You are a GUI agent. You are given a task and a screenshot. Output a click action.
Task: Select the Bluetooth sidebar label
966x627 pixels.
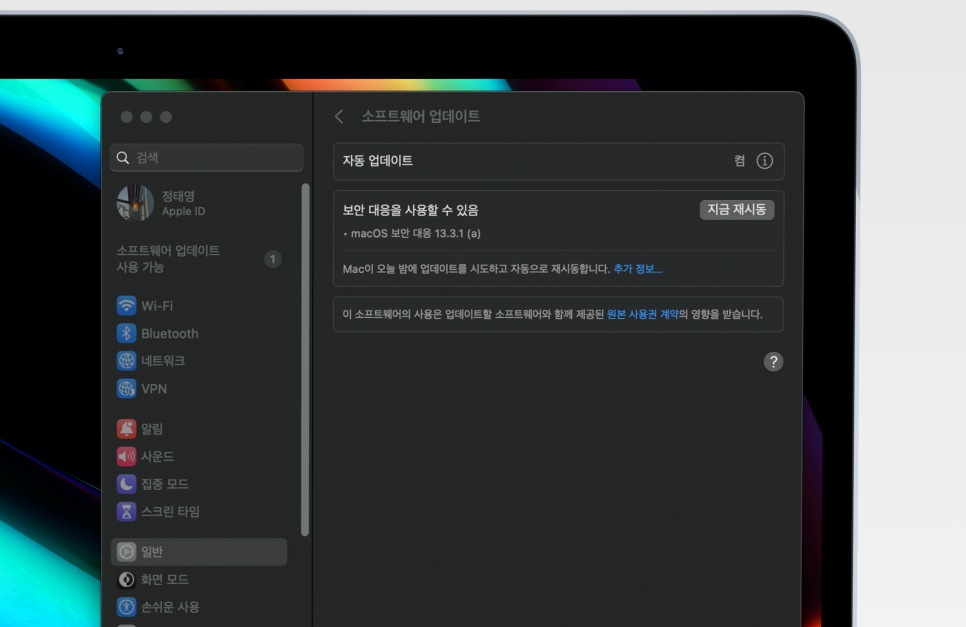pos(170,334)
